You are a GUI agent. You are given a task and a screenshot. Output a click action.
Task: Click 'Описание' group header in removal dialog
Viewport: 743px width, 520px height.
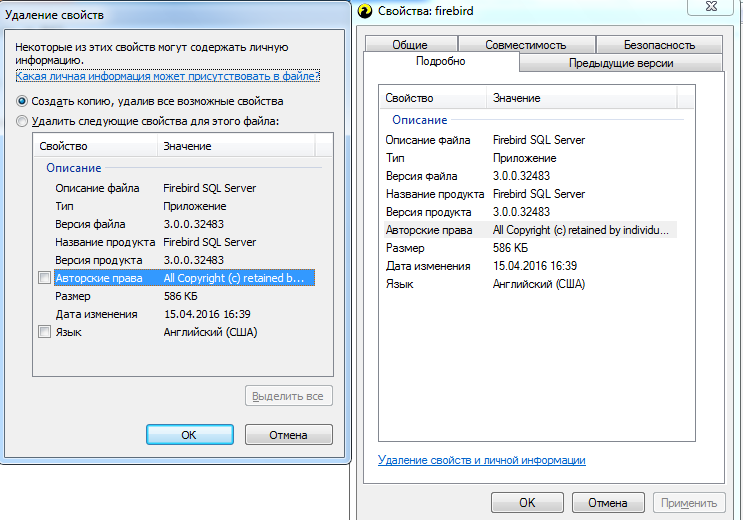click(x=74, y=168)
